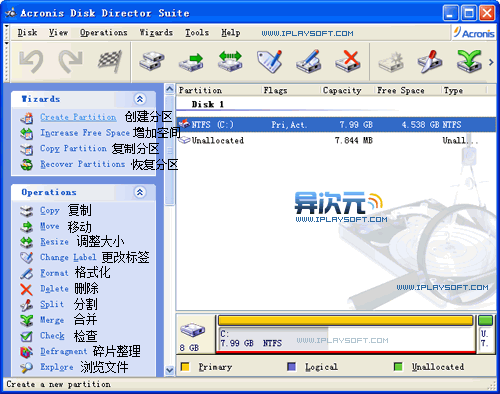Click the Acronis logo button
The image size is (500, 394).
[x=474, y=33]
